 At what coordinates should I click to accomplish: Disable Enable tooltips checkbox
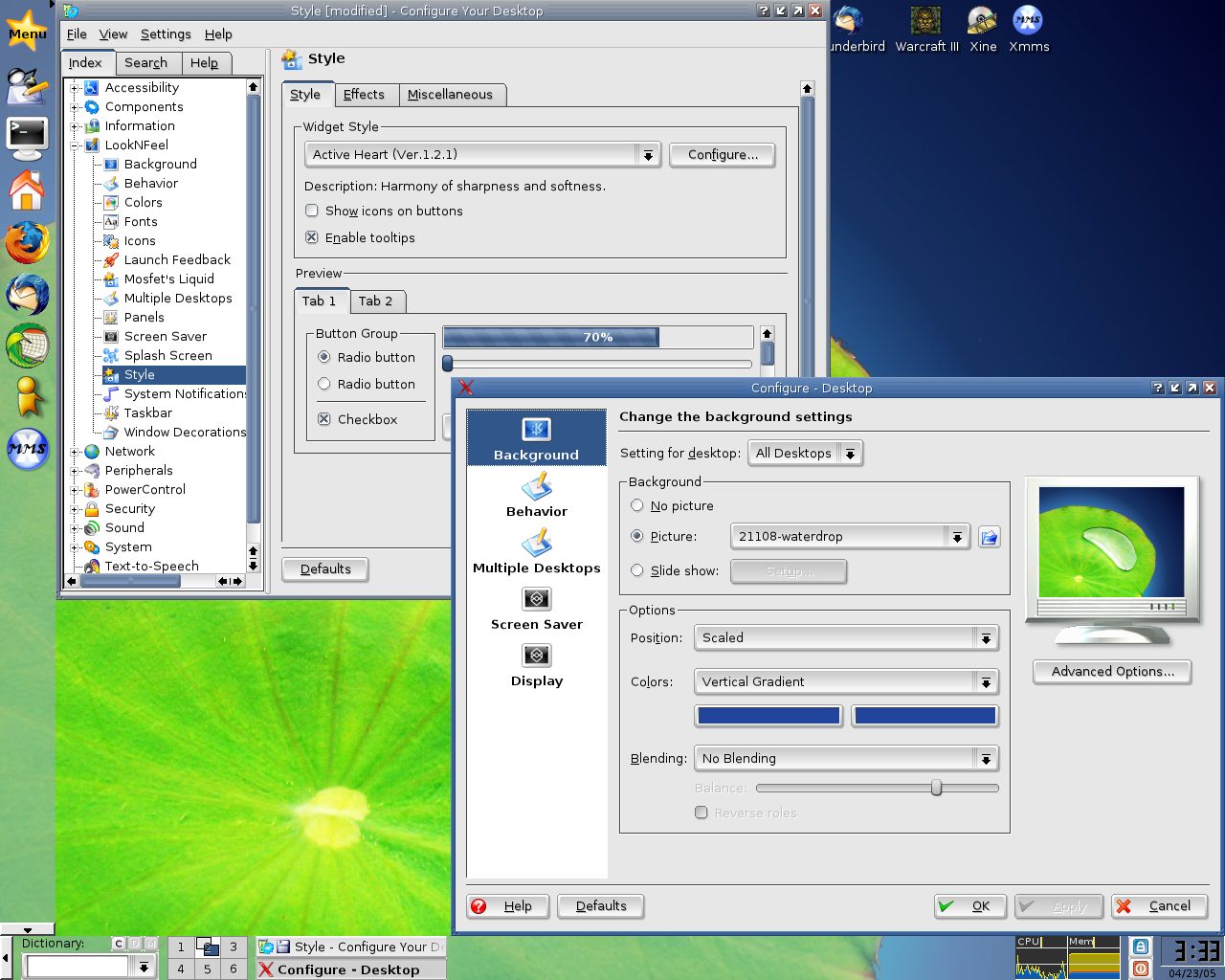[x=311, y=237]
